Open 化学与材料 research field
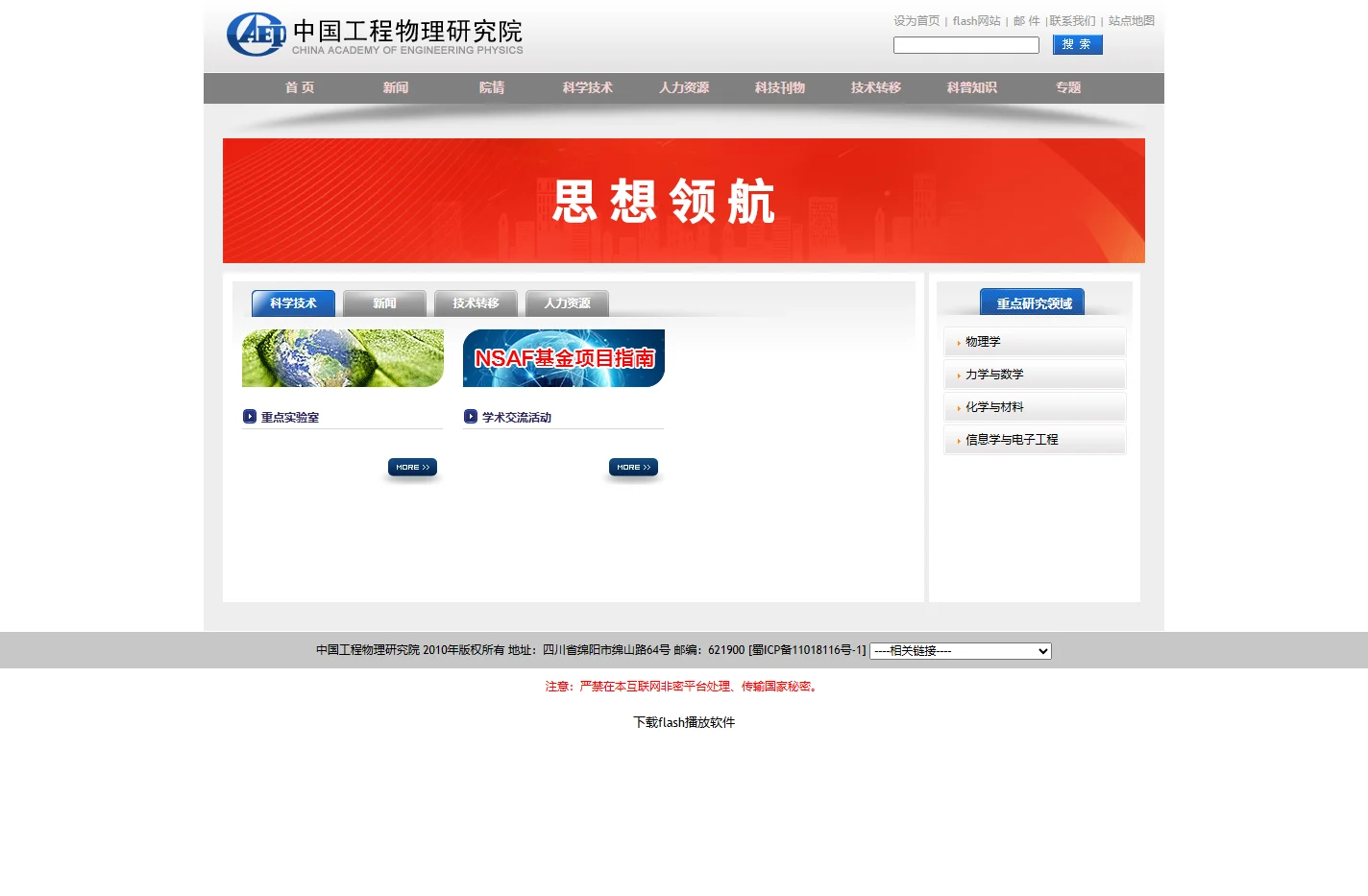 (x=994, y=407)
